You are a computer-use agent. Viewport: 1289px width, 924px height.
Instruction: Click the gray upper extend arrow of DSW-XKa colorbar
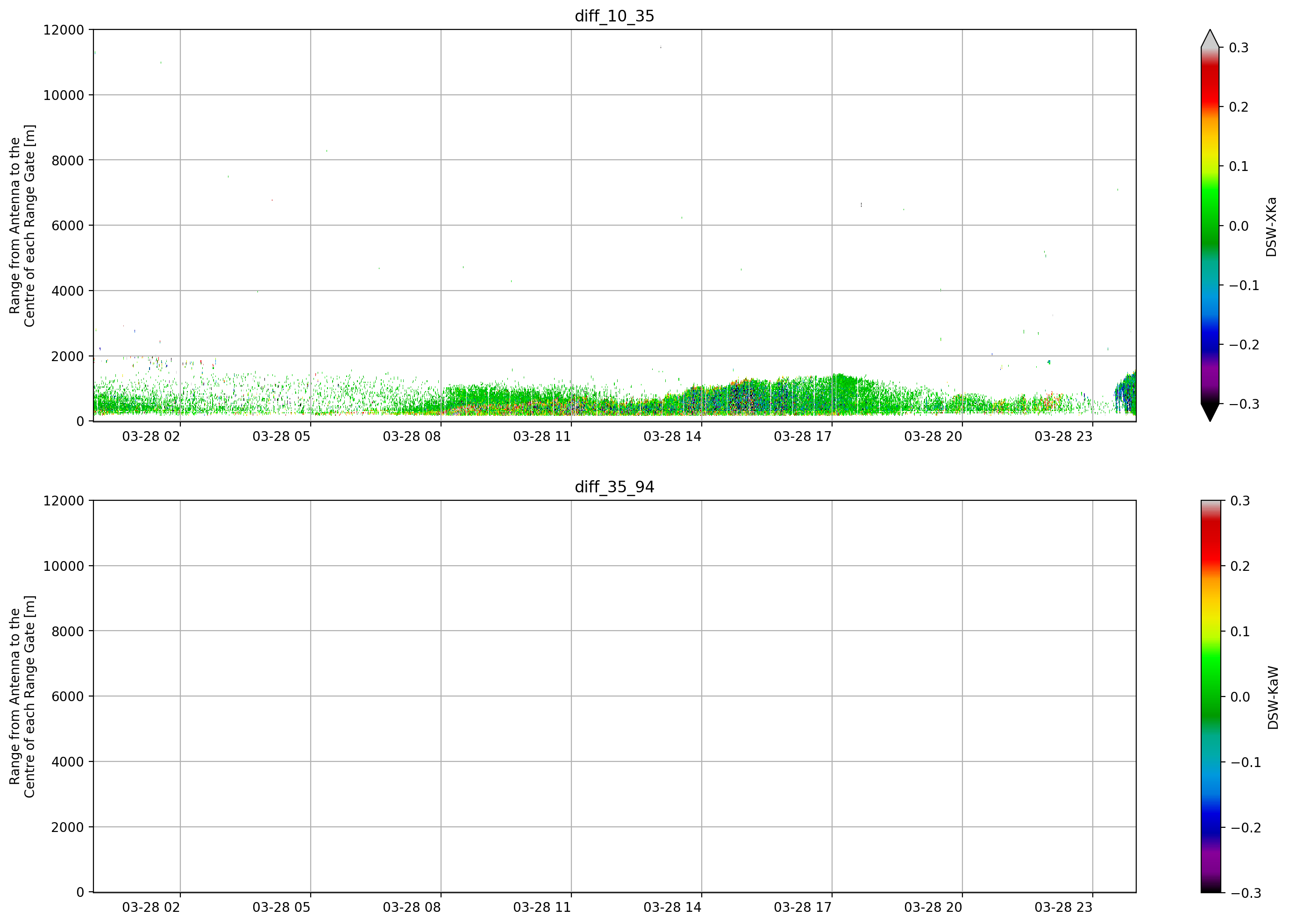point(1210,39)
